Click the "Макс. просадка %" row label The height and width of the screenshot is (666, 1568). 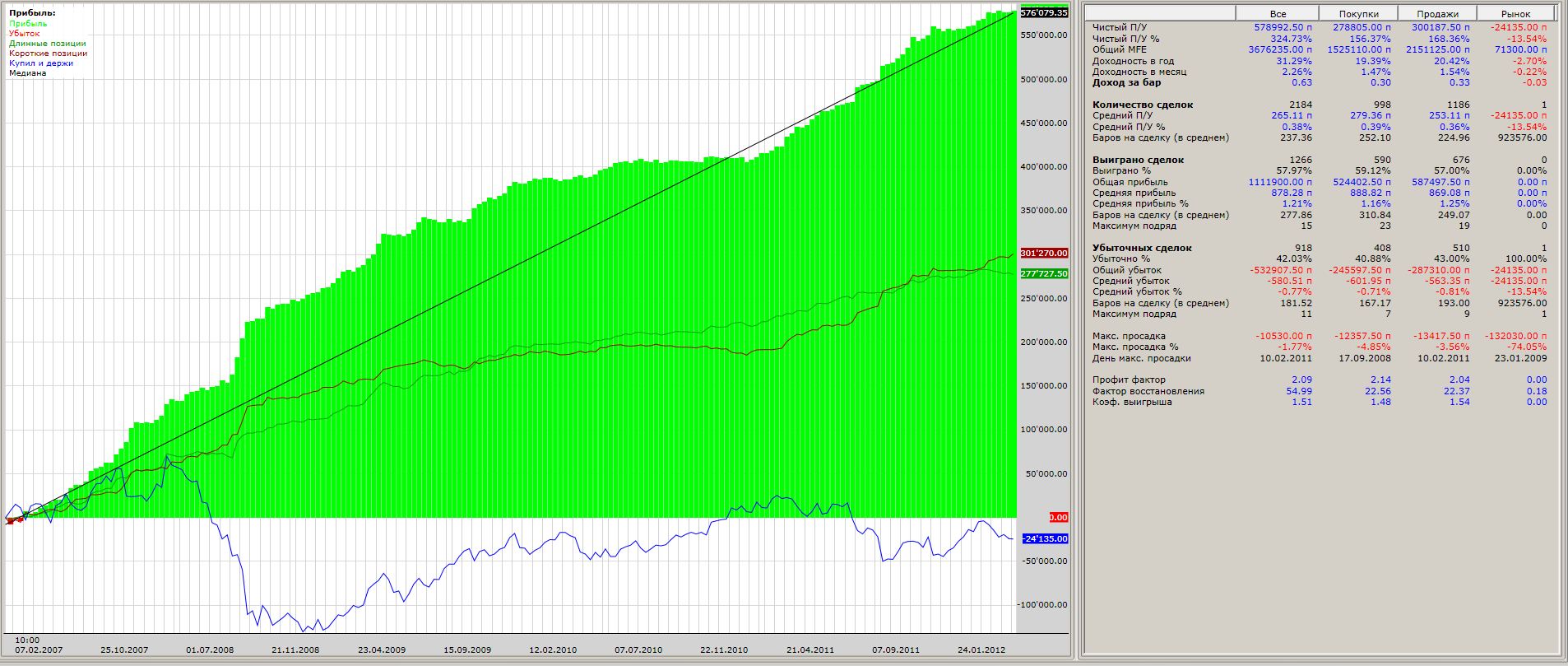tap(1135, 347)
